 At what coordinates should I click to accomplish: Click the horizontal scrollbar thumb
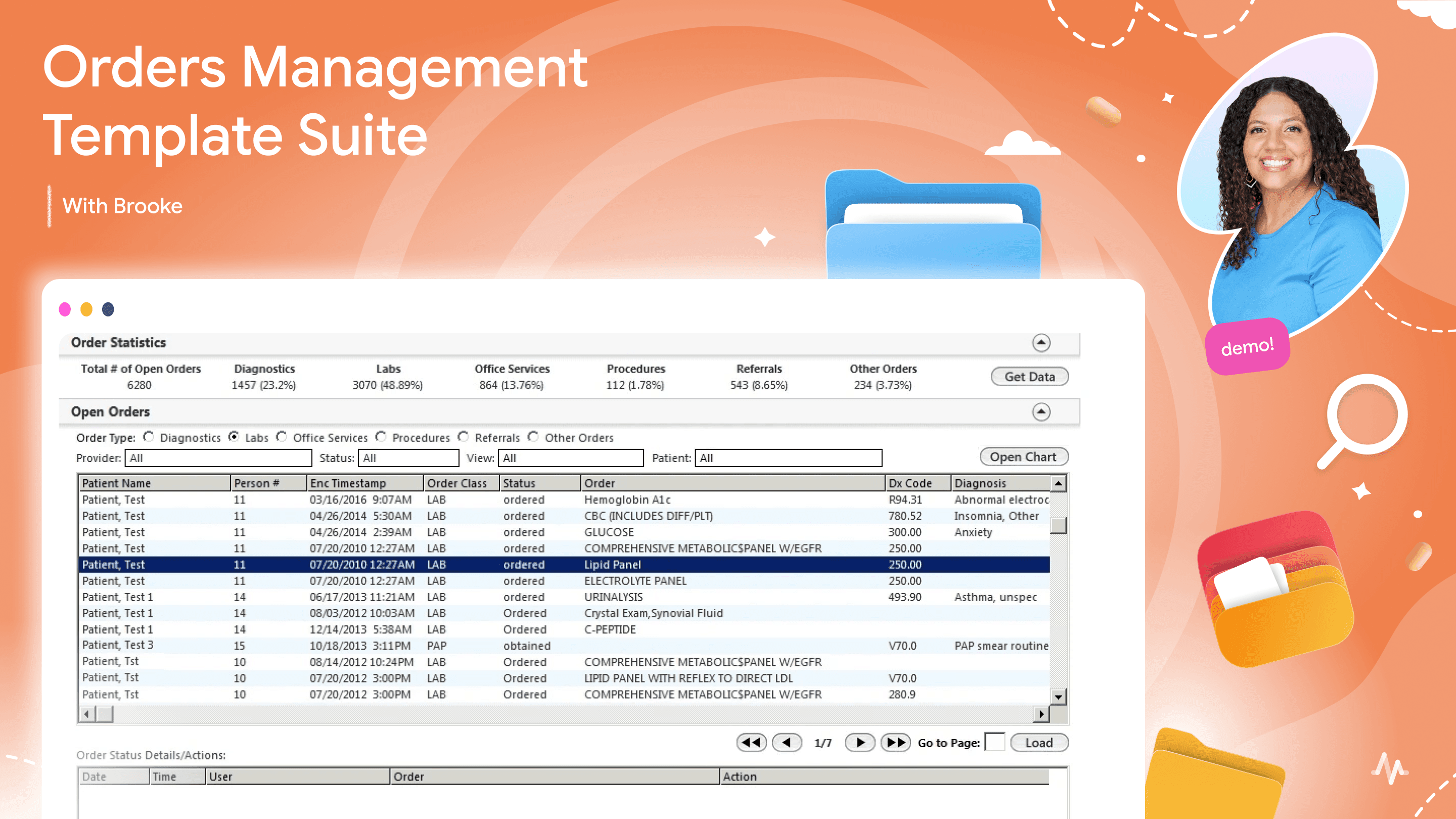click(105, 714)
